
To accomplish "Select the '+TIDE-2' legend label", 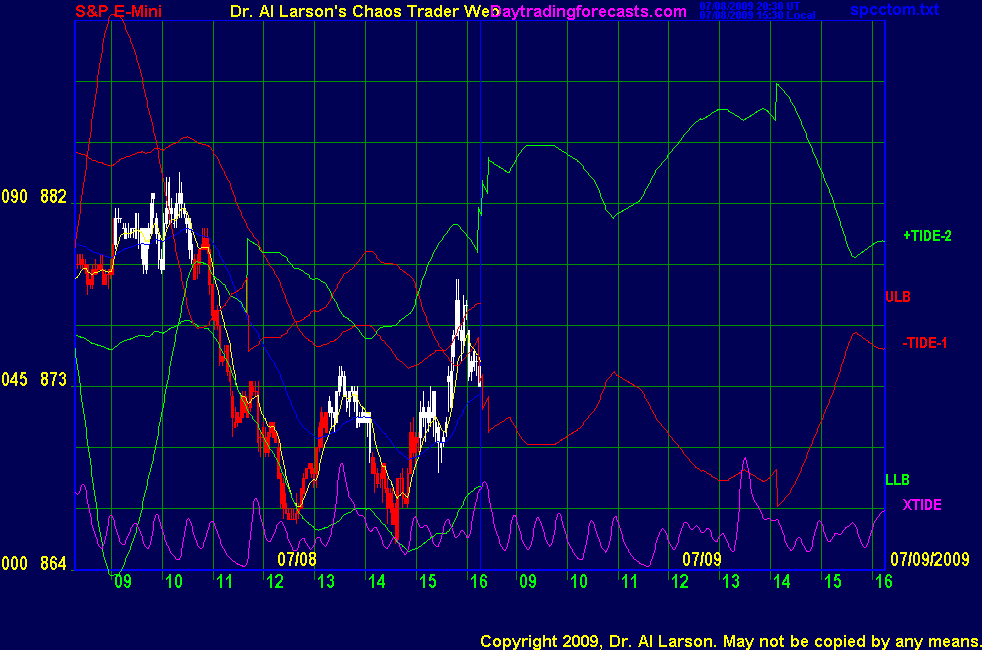I will (x=927, y=235).
